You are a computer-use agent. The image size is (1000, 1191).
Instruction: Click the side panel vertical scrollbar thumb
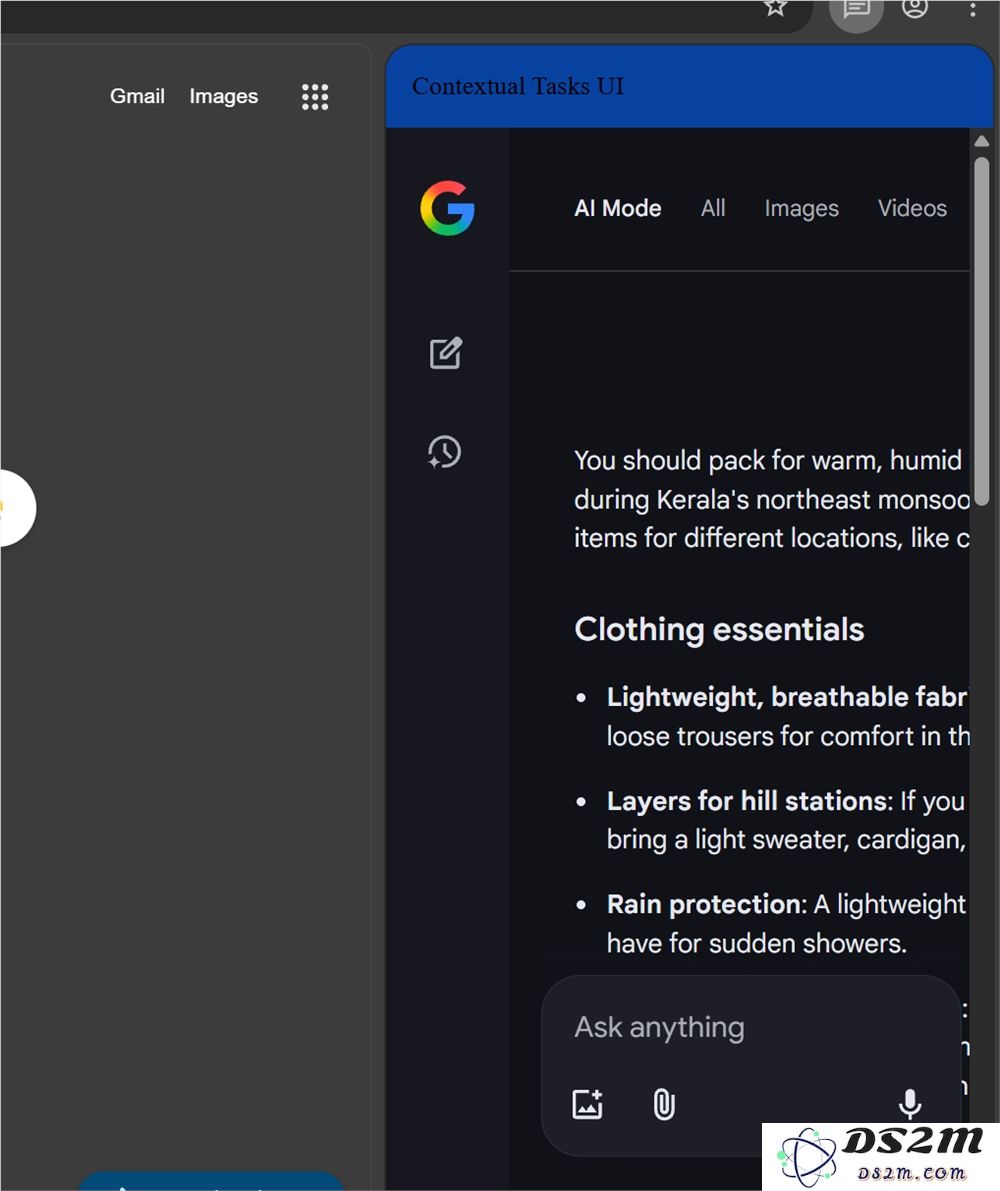[x=982, y=330]
